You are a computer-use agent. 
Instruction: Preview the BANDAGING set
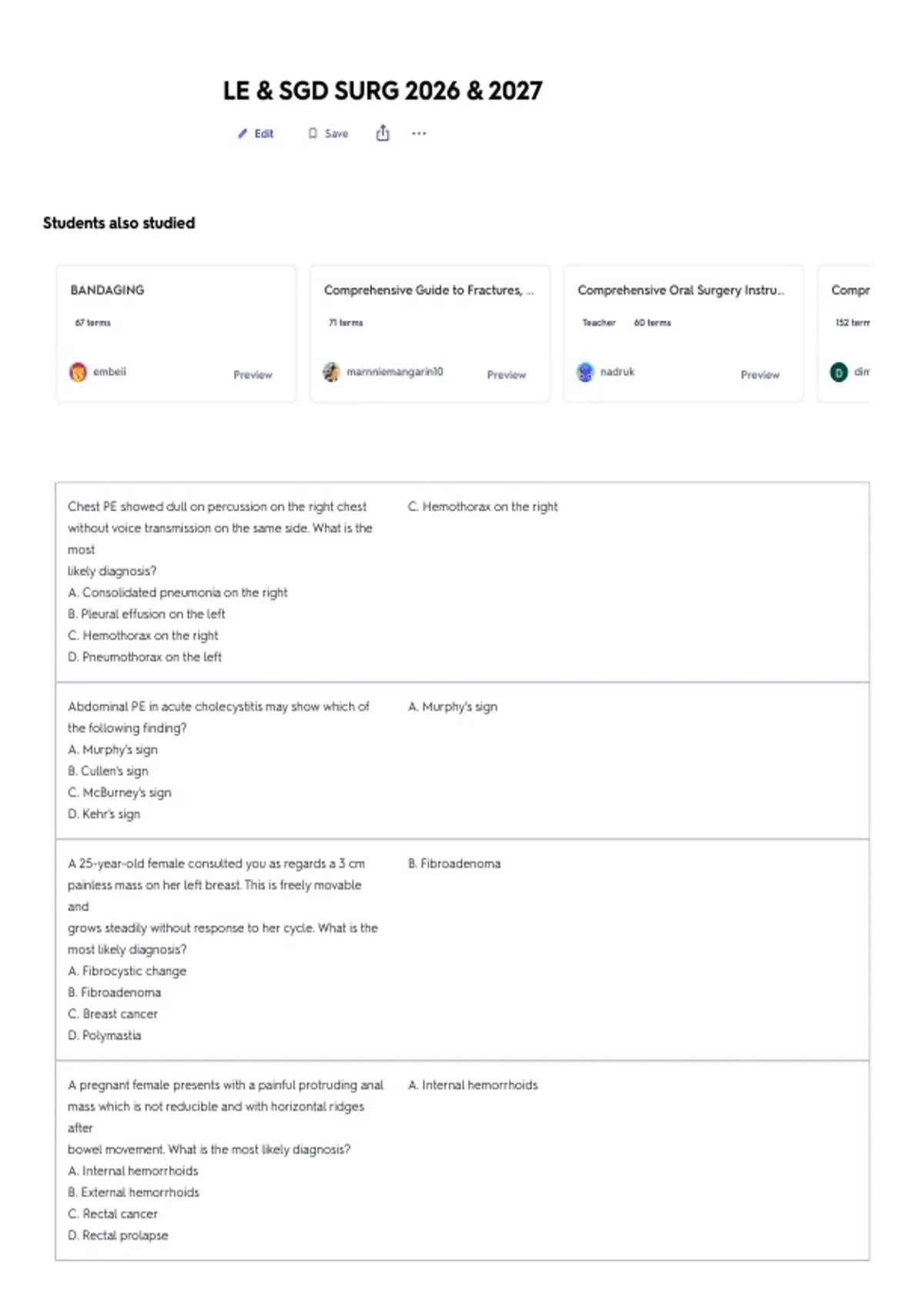click(x=253, y=375)
